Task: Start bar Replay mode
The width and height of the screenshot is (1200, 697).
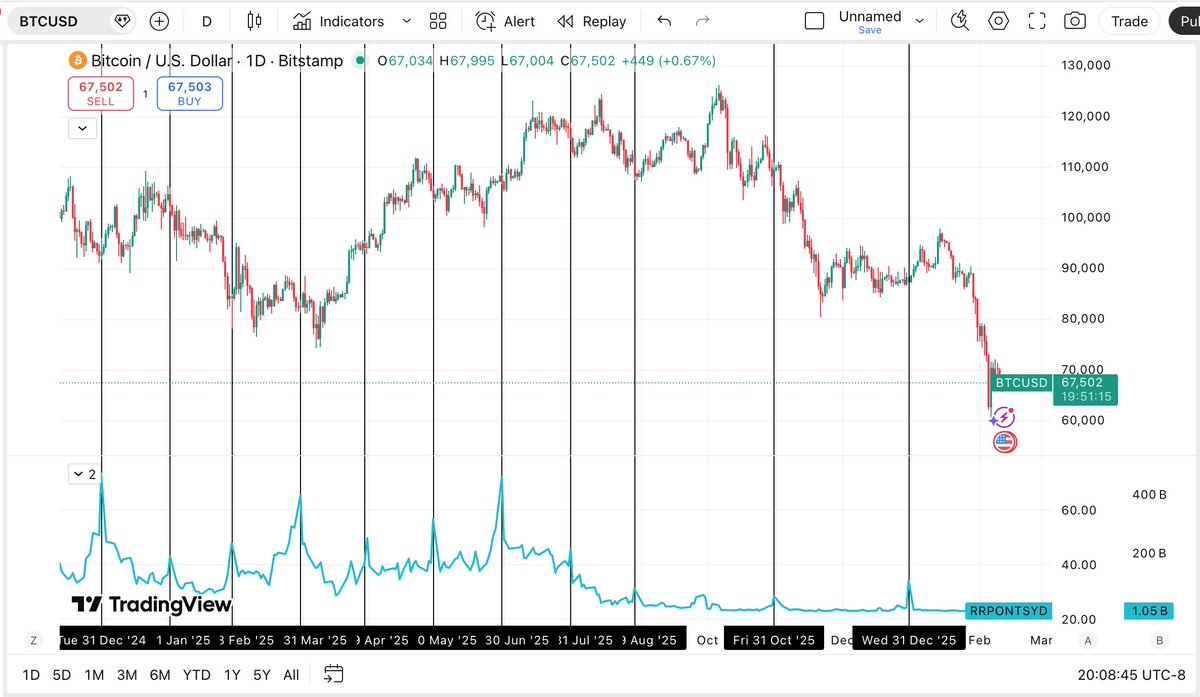Action: tap(592, 21)
